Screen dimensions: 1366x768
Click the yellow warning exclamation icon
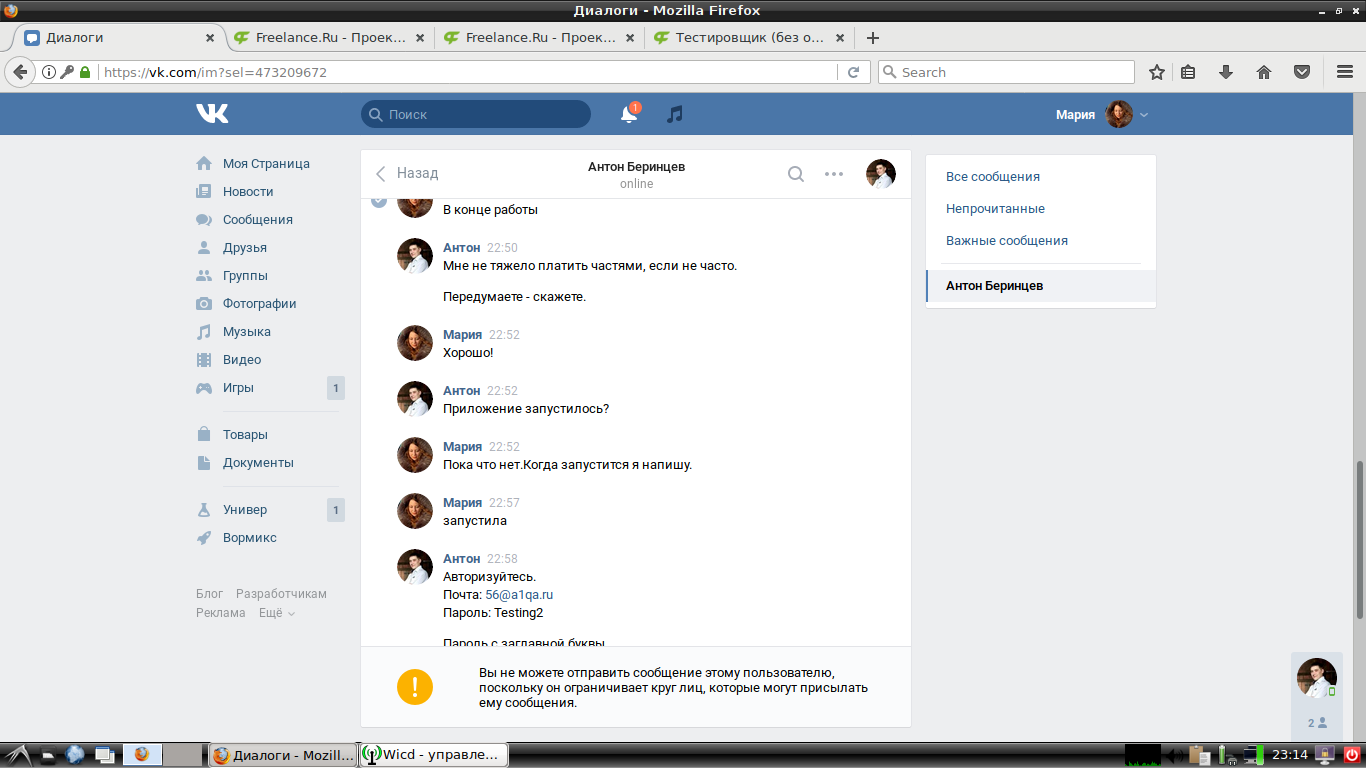(415, 686)
